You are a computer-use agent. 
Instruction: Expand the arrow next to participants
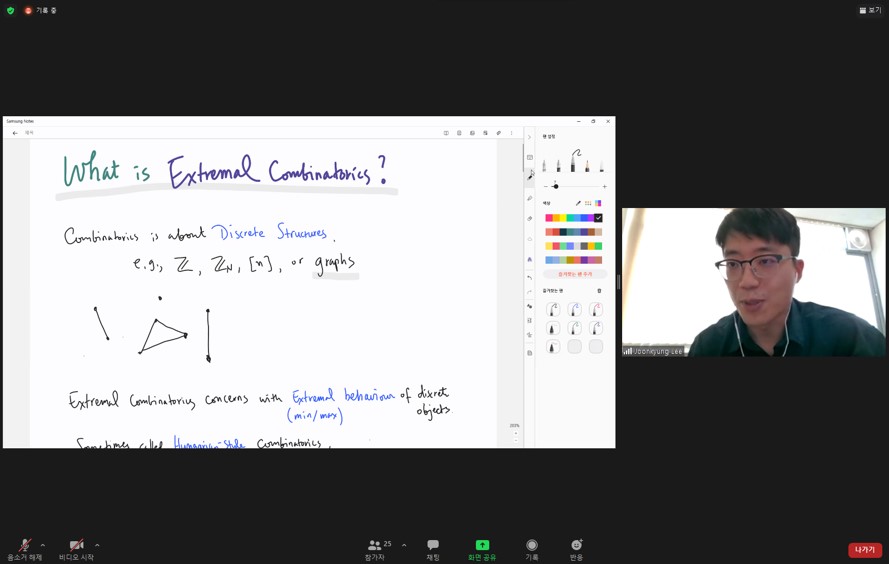click(x=404, y=545)
